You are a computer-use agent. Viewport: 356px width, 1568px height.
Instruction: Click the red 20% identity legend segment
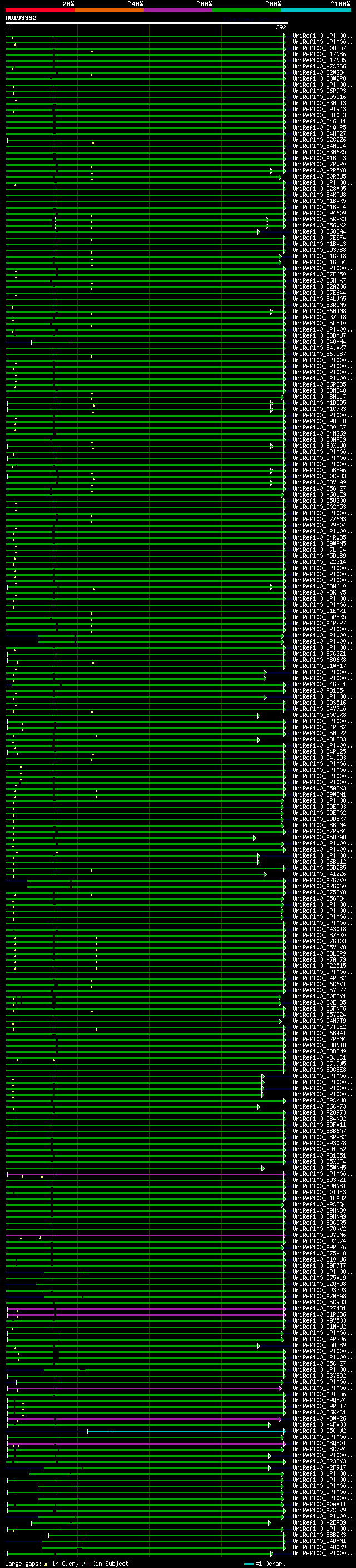coord(40,10)
